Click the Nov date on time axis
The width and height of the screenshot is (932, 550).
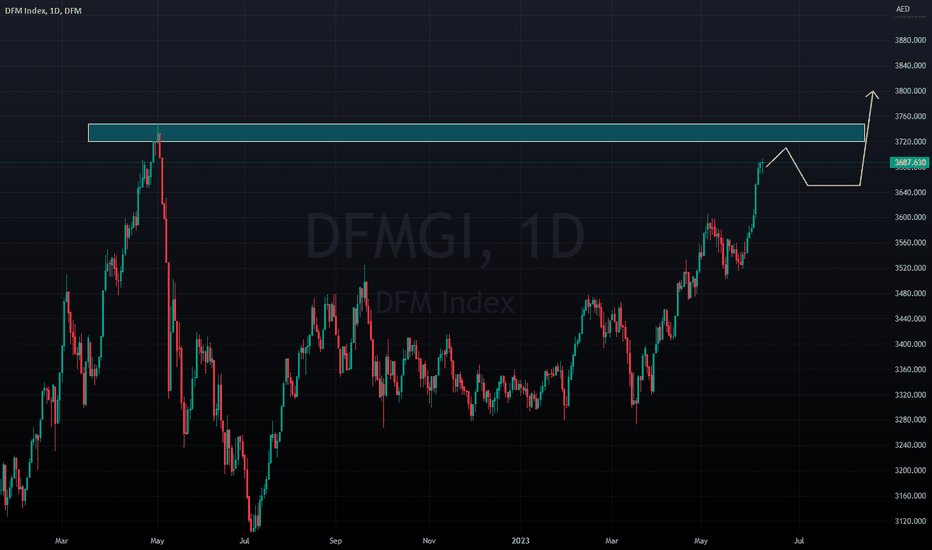coord(429,541)
